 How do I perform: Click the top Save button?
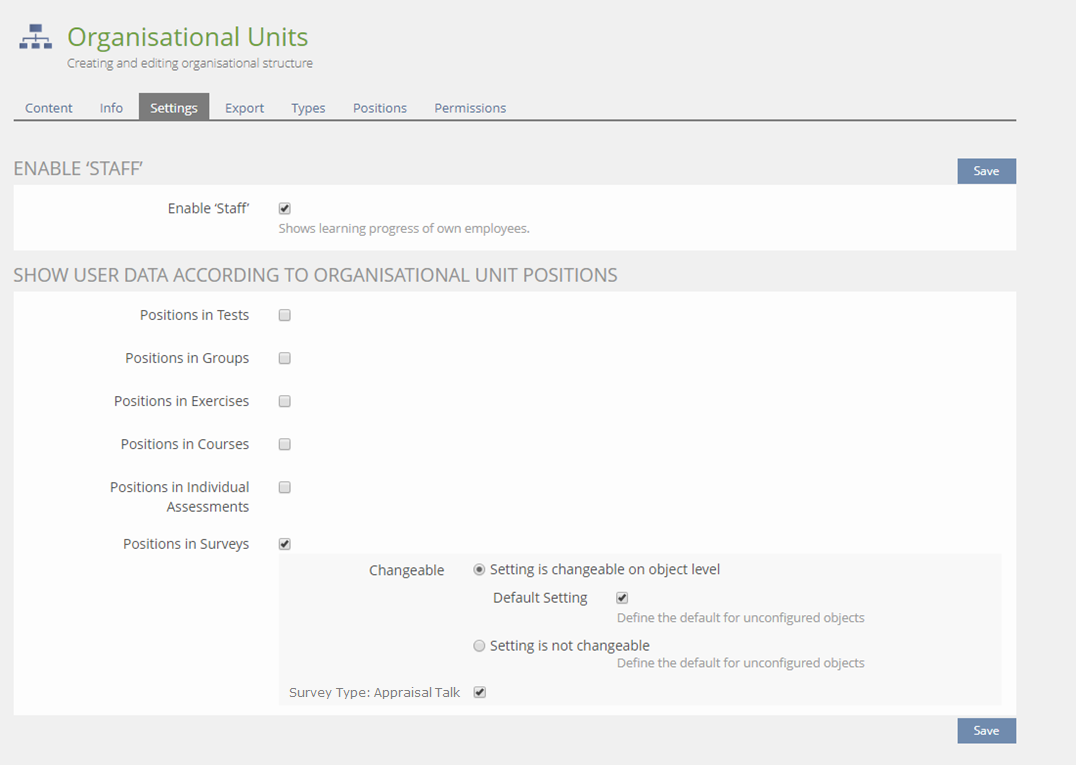click(x=986, y=171)
